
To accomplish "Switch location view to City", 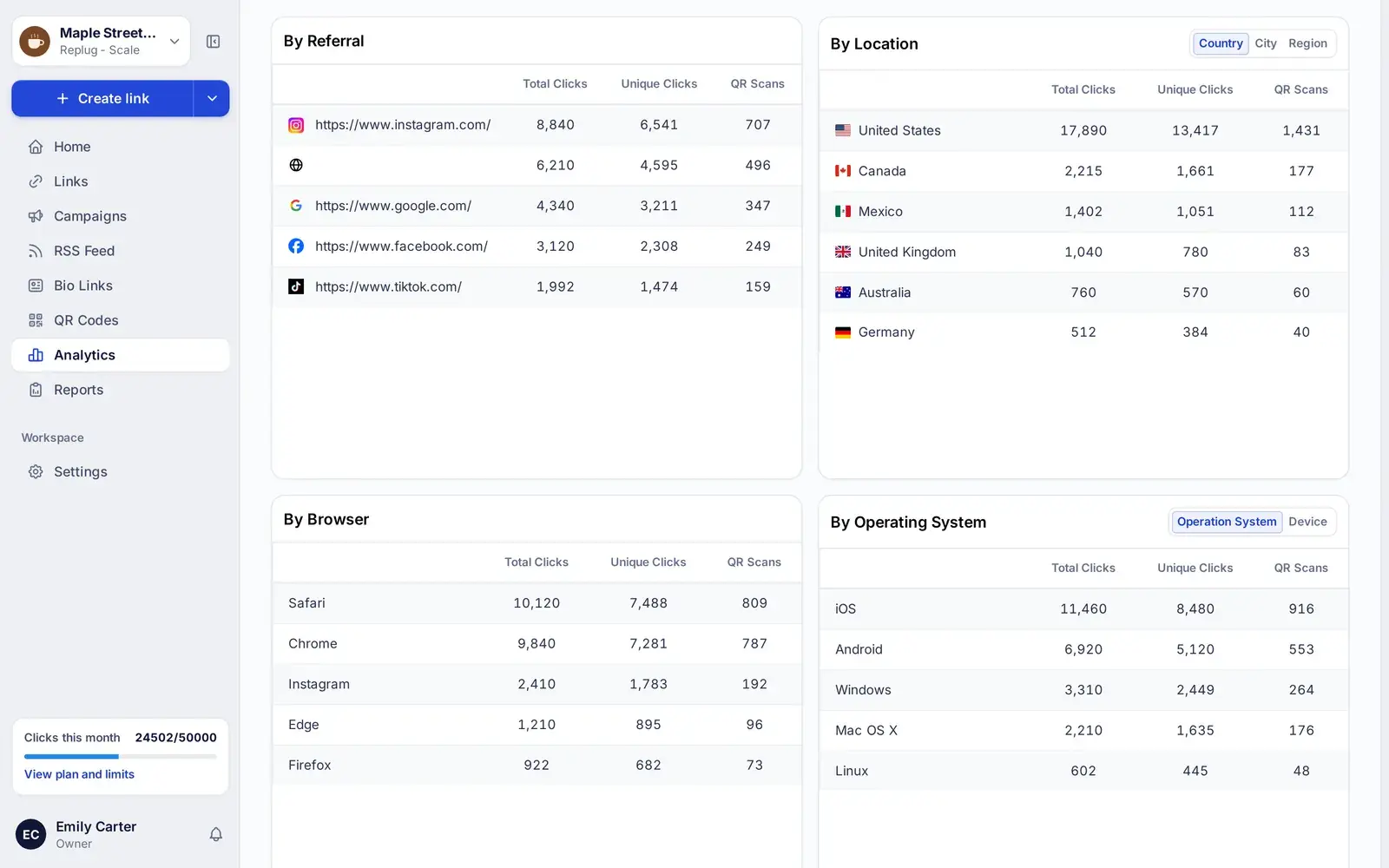I will coord(1266,43).
